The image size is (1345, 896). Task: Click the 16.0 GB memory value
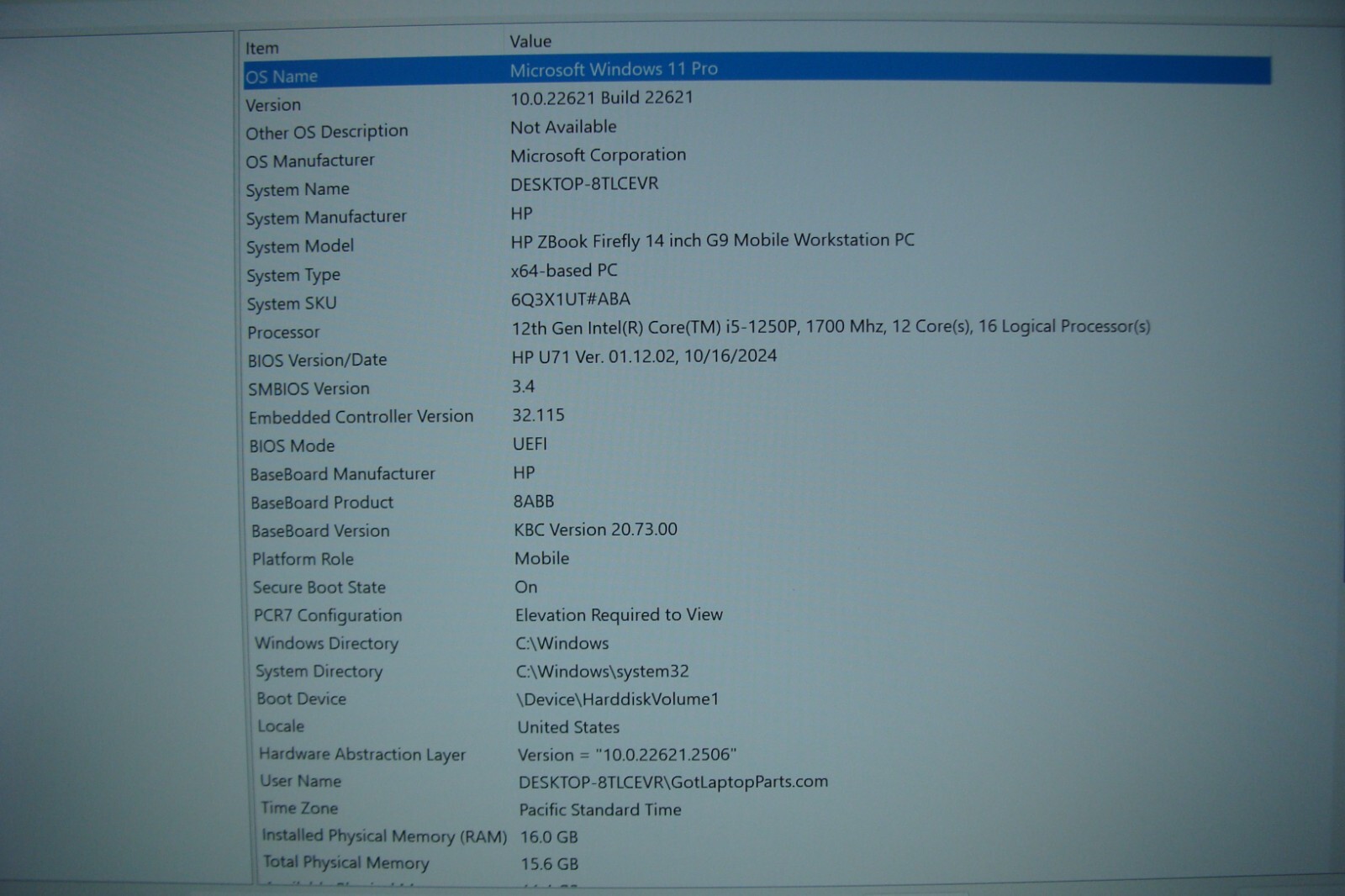[549, 837]
